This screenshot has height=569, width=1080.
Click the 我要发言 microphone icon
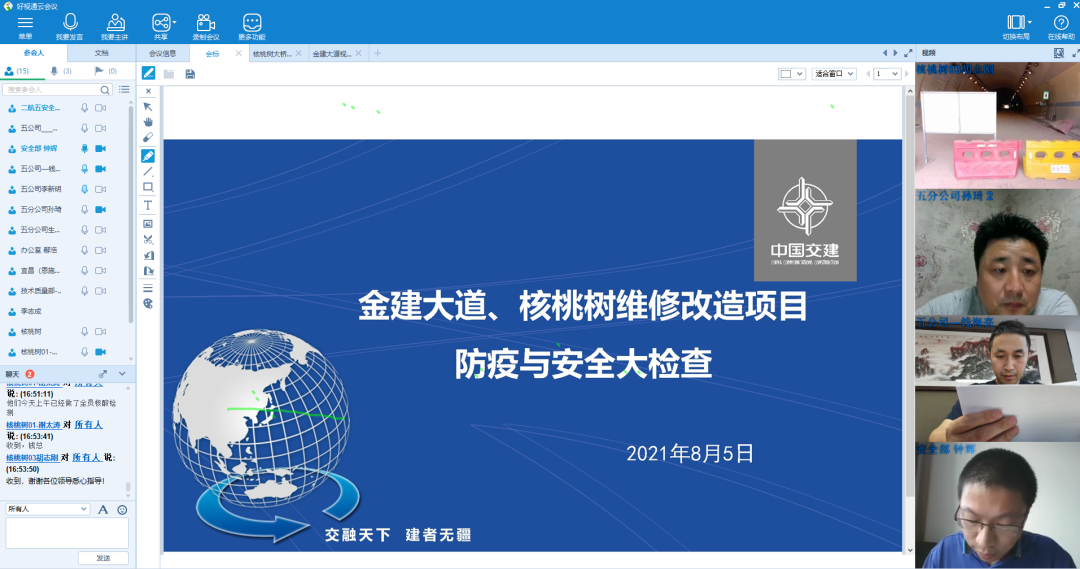coord(70,22)
